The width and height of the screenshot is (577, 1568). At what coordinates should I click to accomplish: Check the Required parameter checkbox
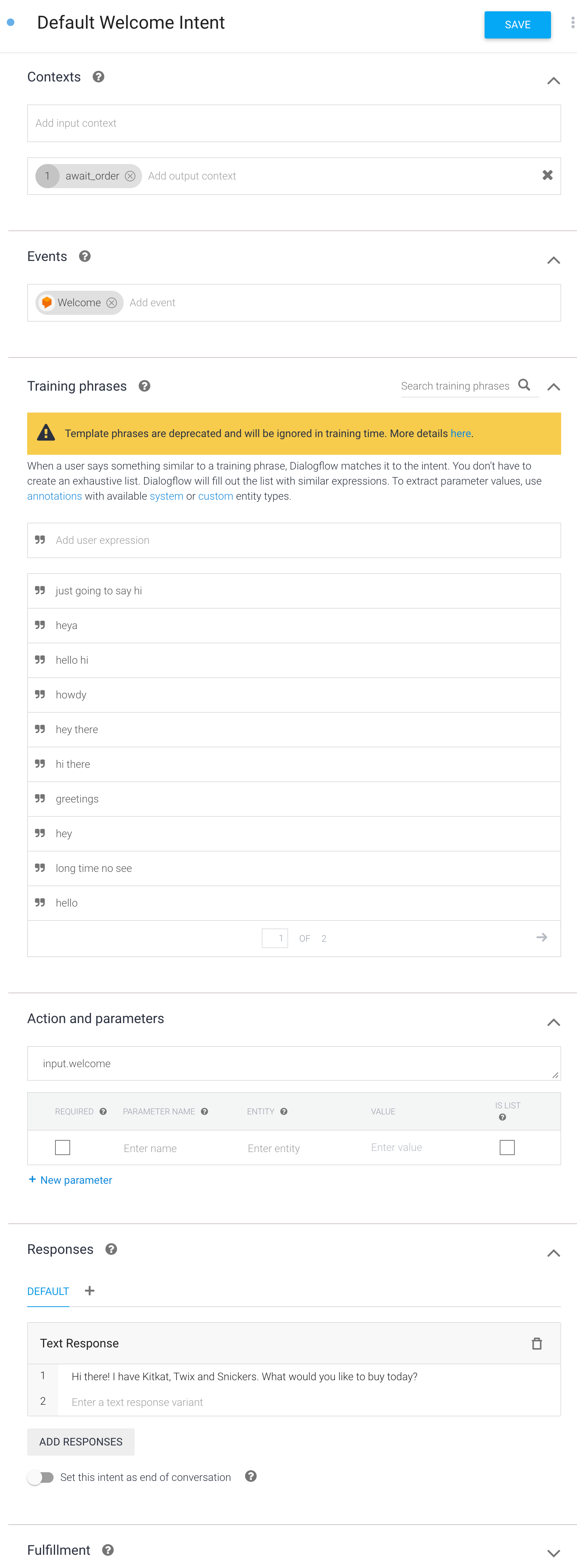[x=63, y=1147]
